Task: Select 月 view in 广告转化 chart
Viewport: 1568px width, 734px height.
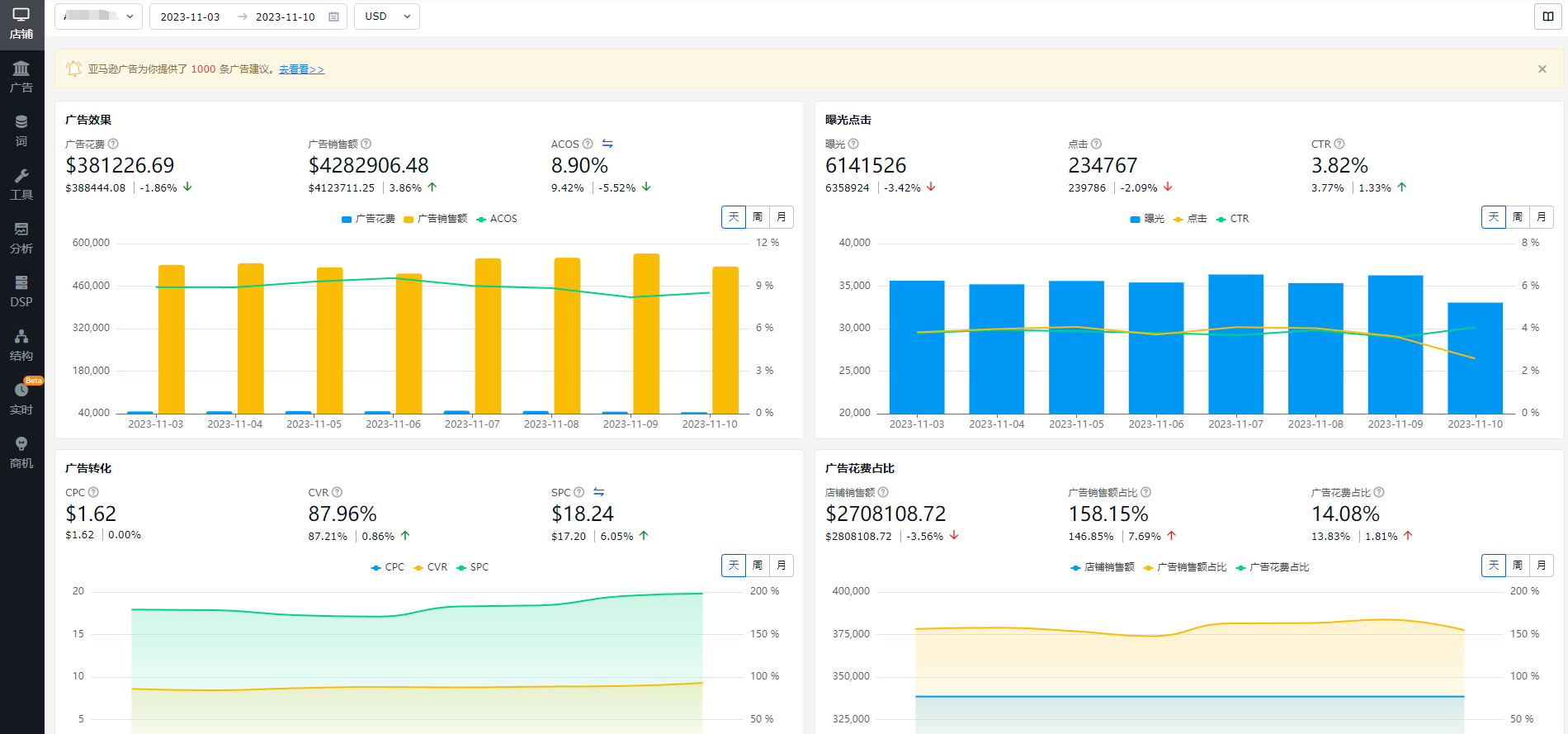Action: coord(782,566)
